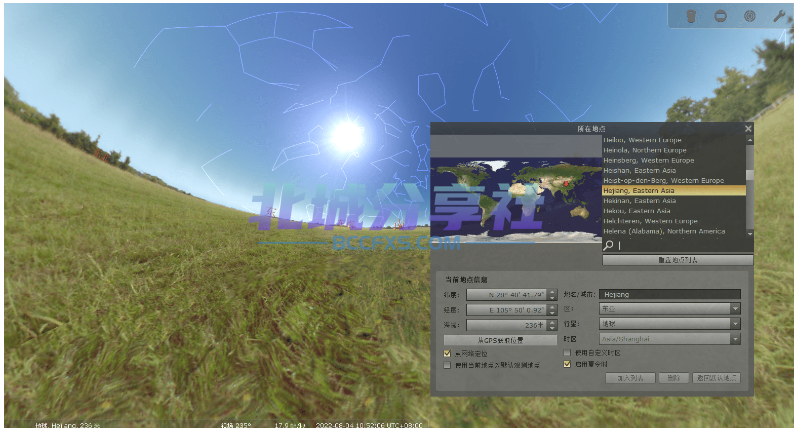Click the concentric target icon in top toolbar

[749, 16]
